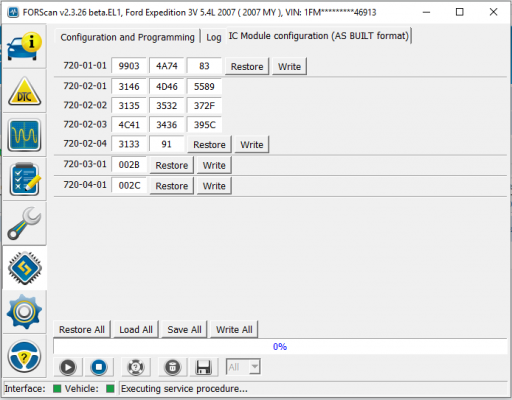Edit field 83 in row 720-01-01

[204, 66]
